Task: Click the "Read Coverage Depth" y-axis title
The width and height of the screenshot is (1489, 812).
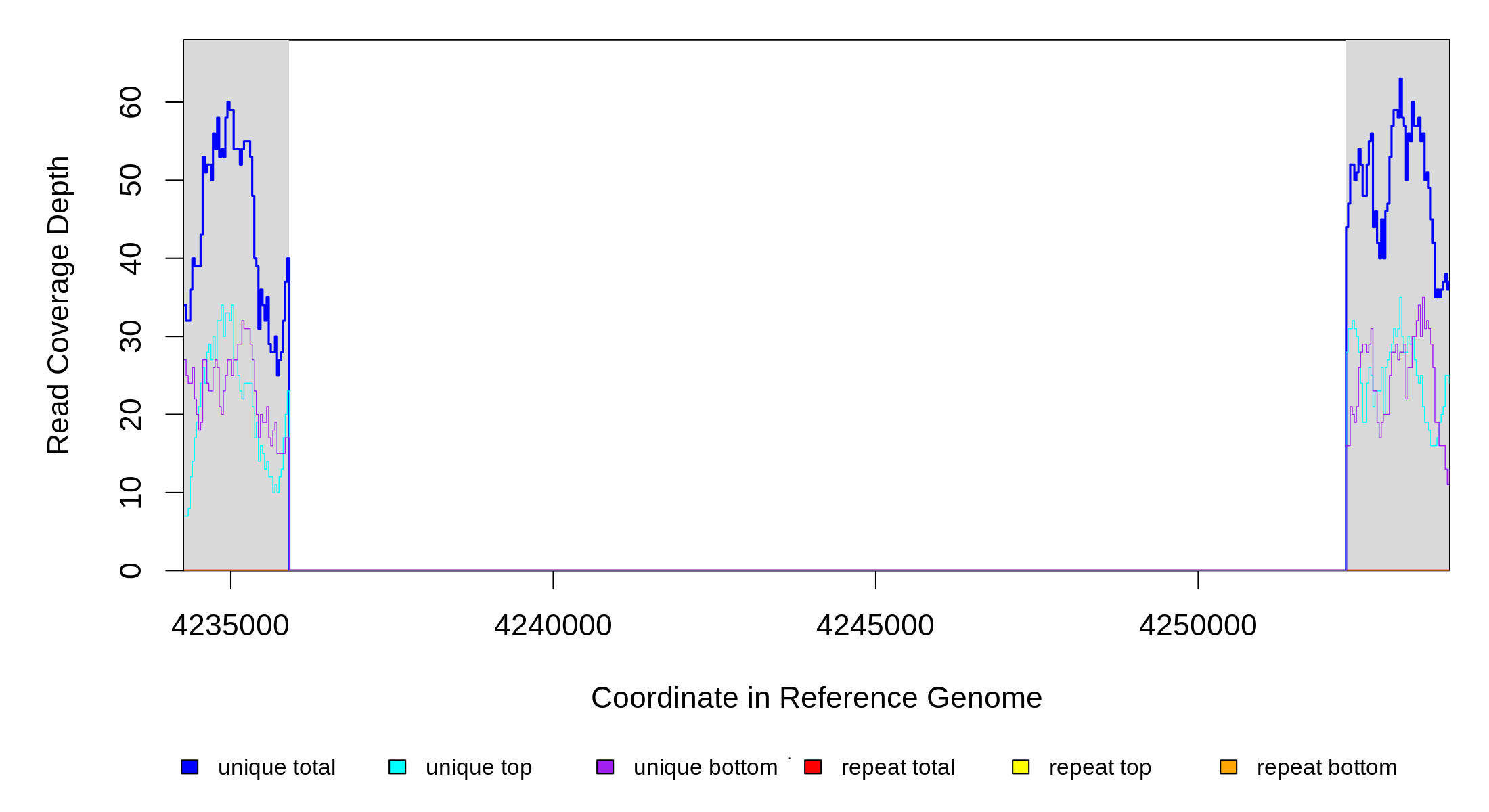Action: (59, 304)
